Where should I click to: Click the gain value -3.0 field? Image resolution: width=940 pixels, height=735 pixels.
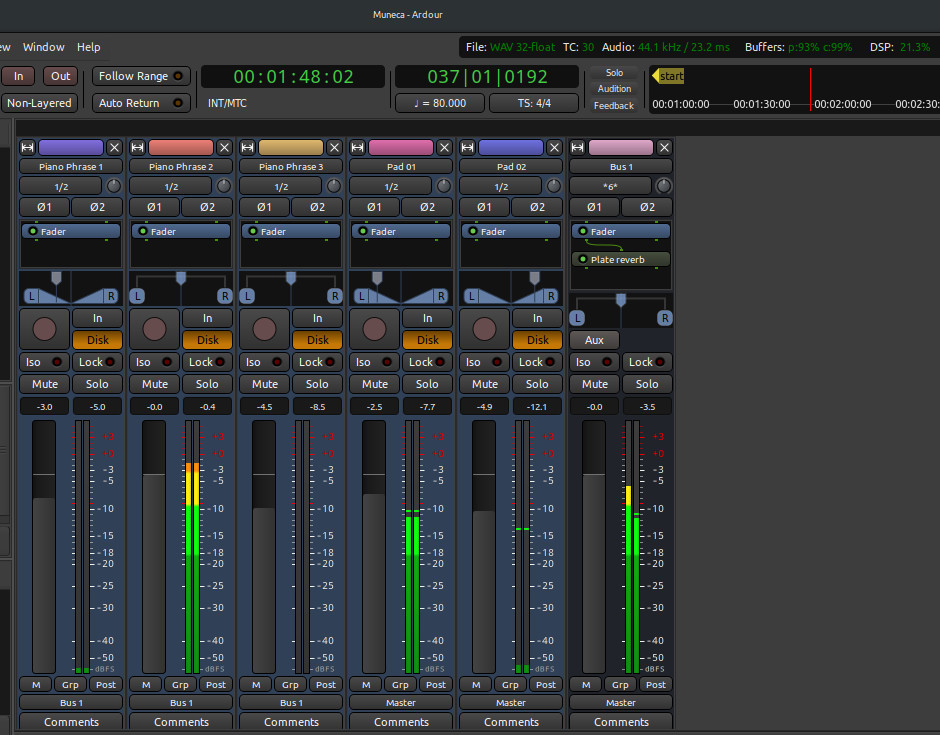pos(45,406)
